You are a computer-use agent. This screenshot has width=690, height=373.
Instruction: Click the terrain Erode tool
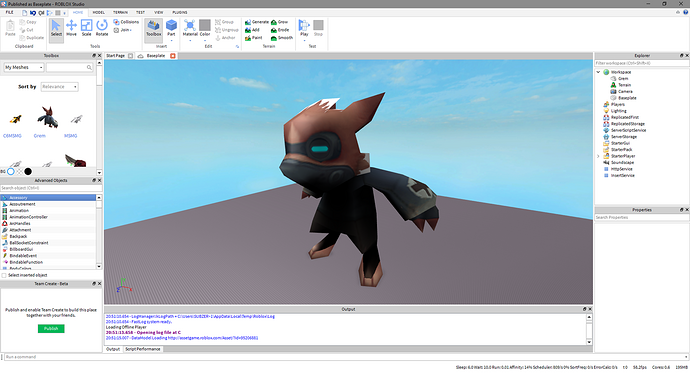(281, 30)
